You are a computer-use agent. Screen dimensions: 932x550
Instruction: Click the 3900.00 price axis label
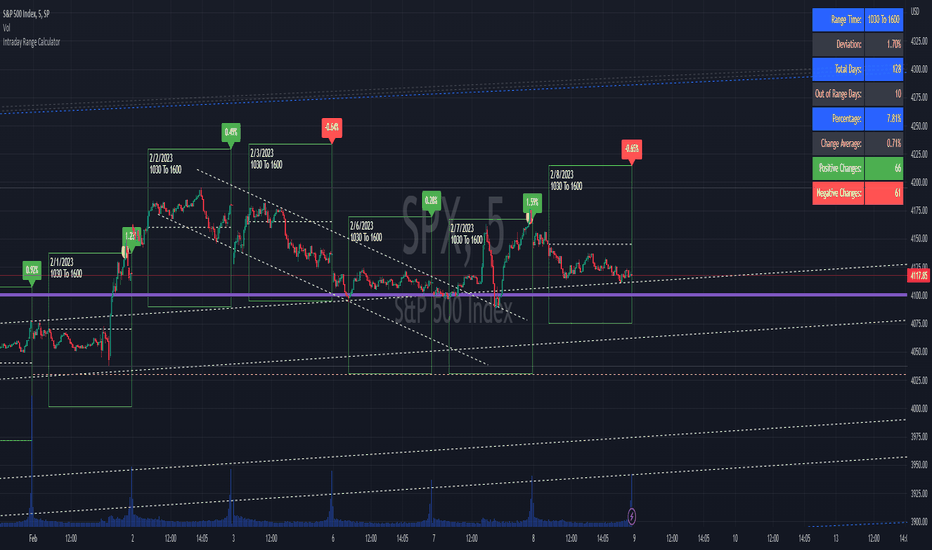coord(919,521)
